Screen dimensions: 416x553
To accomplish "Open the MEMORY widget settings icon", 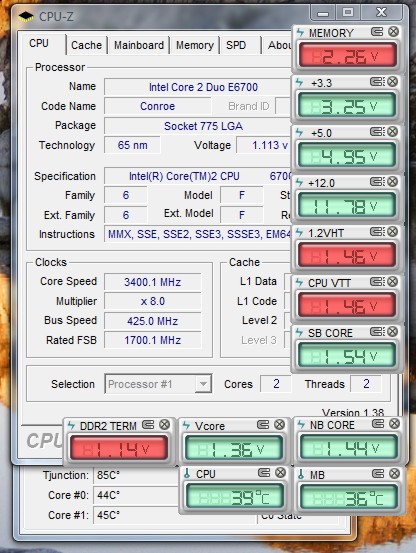I will pyautogui.click(x=377, y=32).
